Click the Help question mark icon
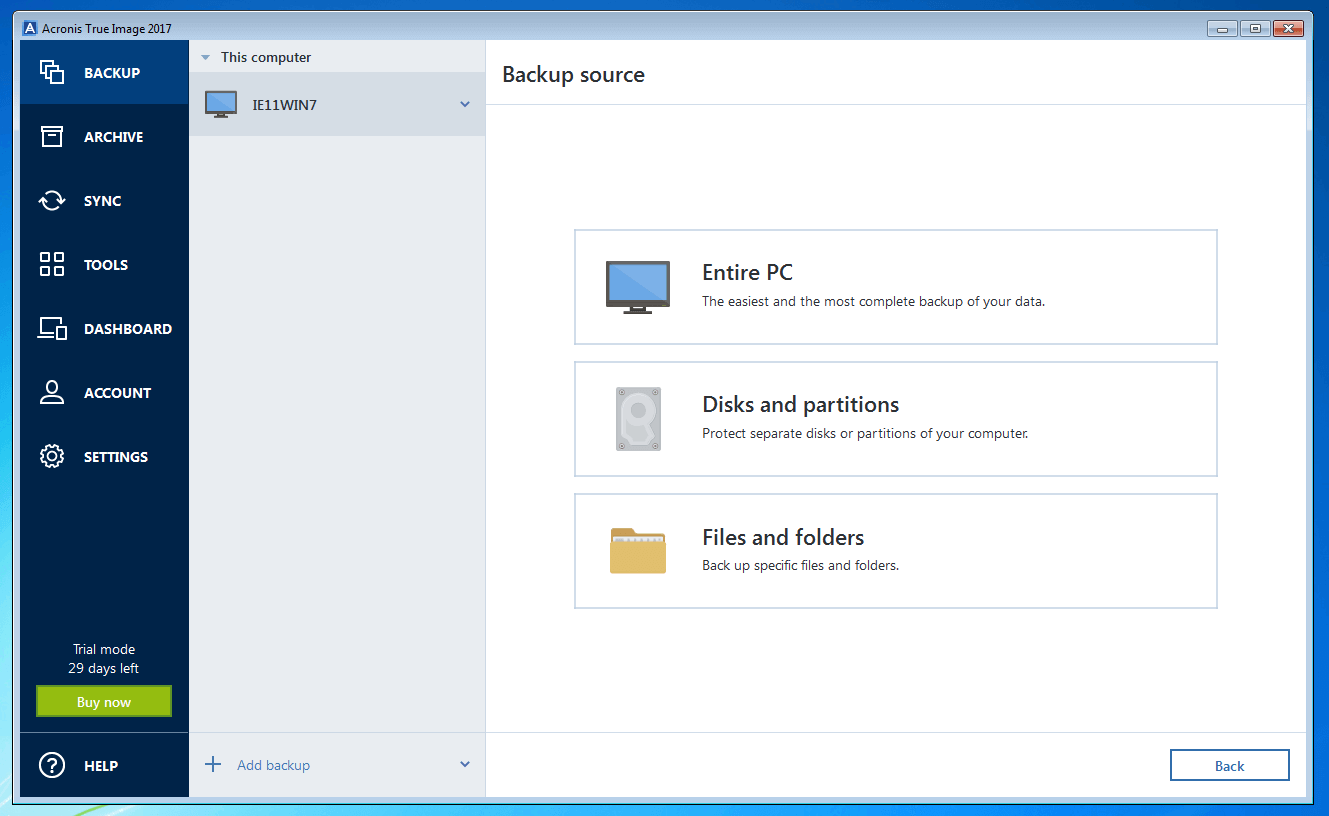Image resolution: width=1329 pixels, height=816 pixels. click(52, 765)
